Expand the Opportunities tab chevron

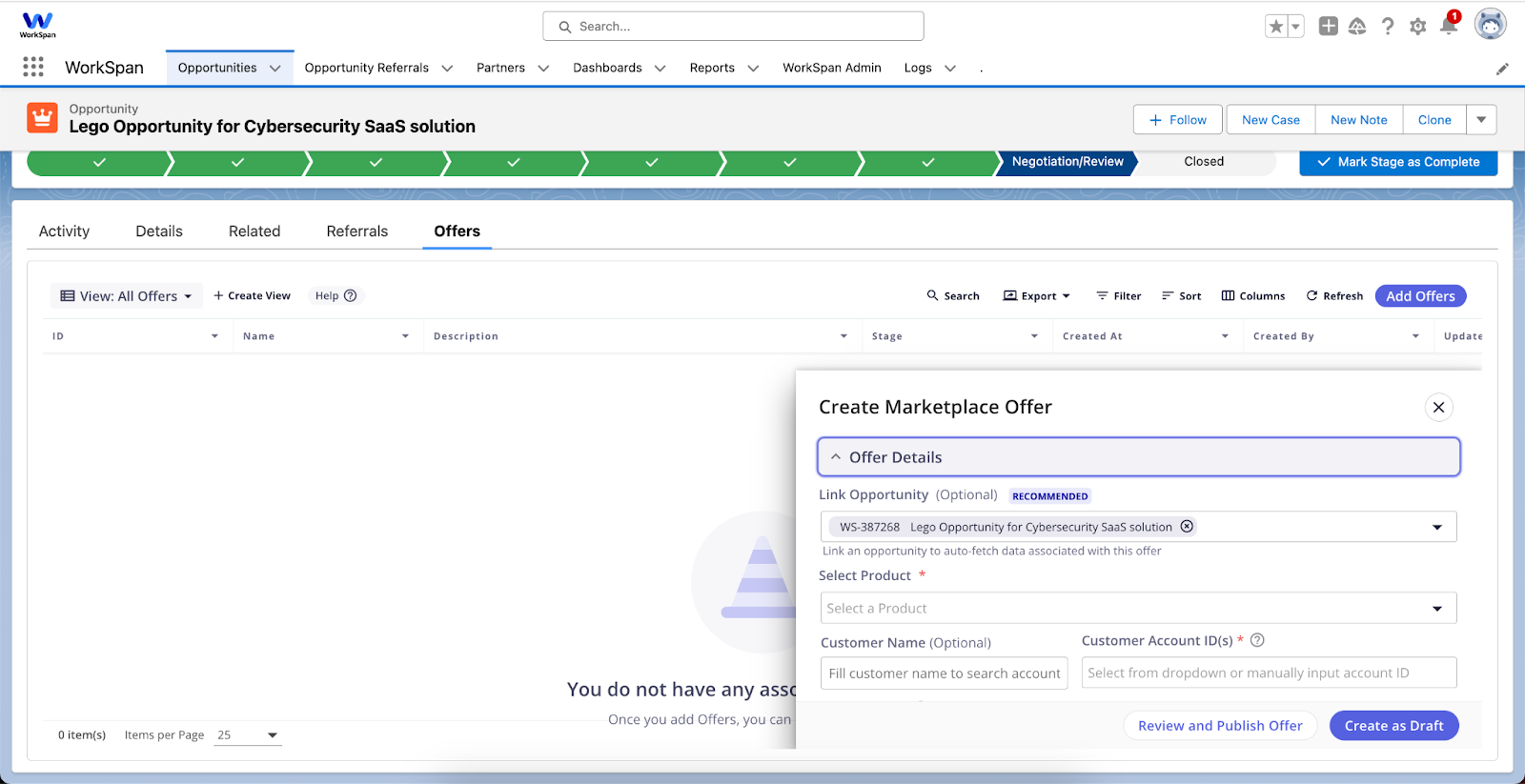pos(275,69)
